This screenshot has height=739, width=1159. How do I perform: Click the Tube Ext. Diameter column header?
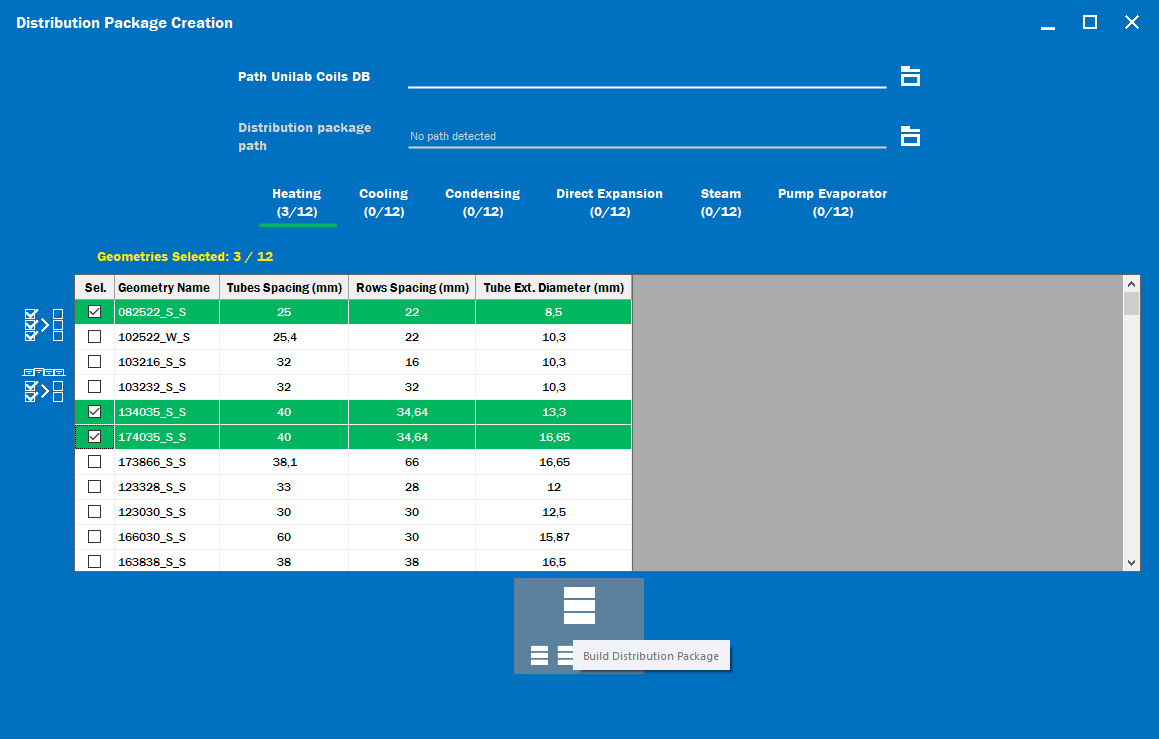[553, 288]
